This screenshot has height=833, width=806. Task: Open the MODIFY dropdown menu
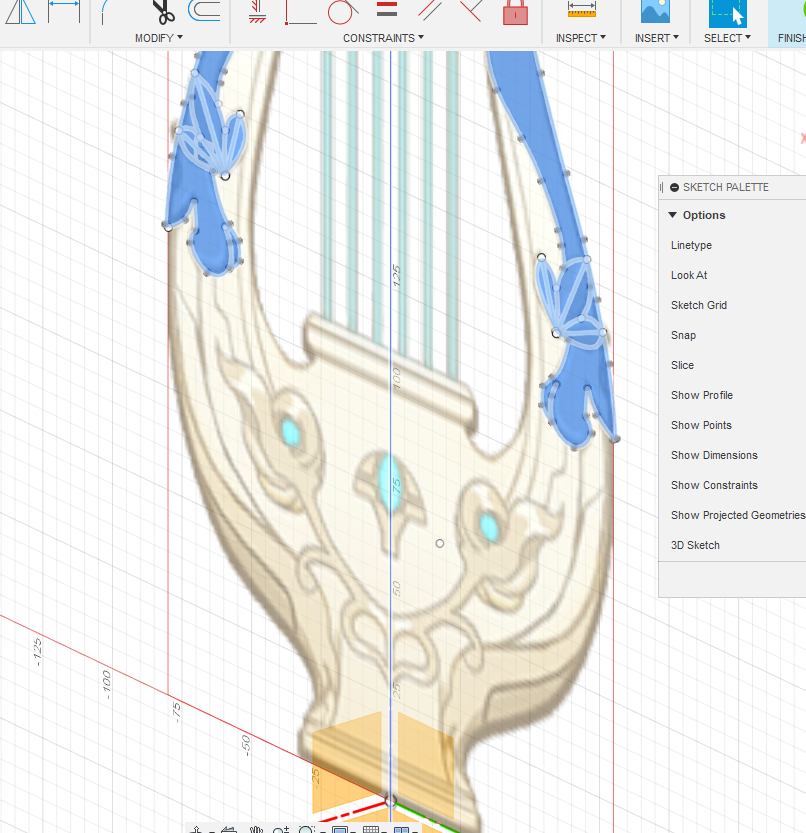coord(158,38)
